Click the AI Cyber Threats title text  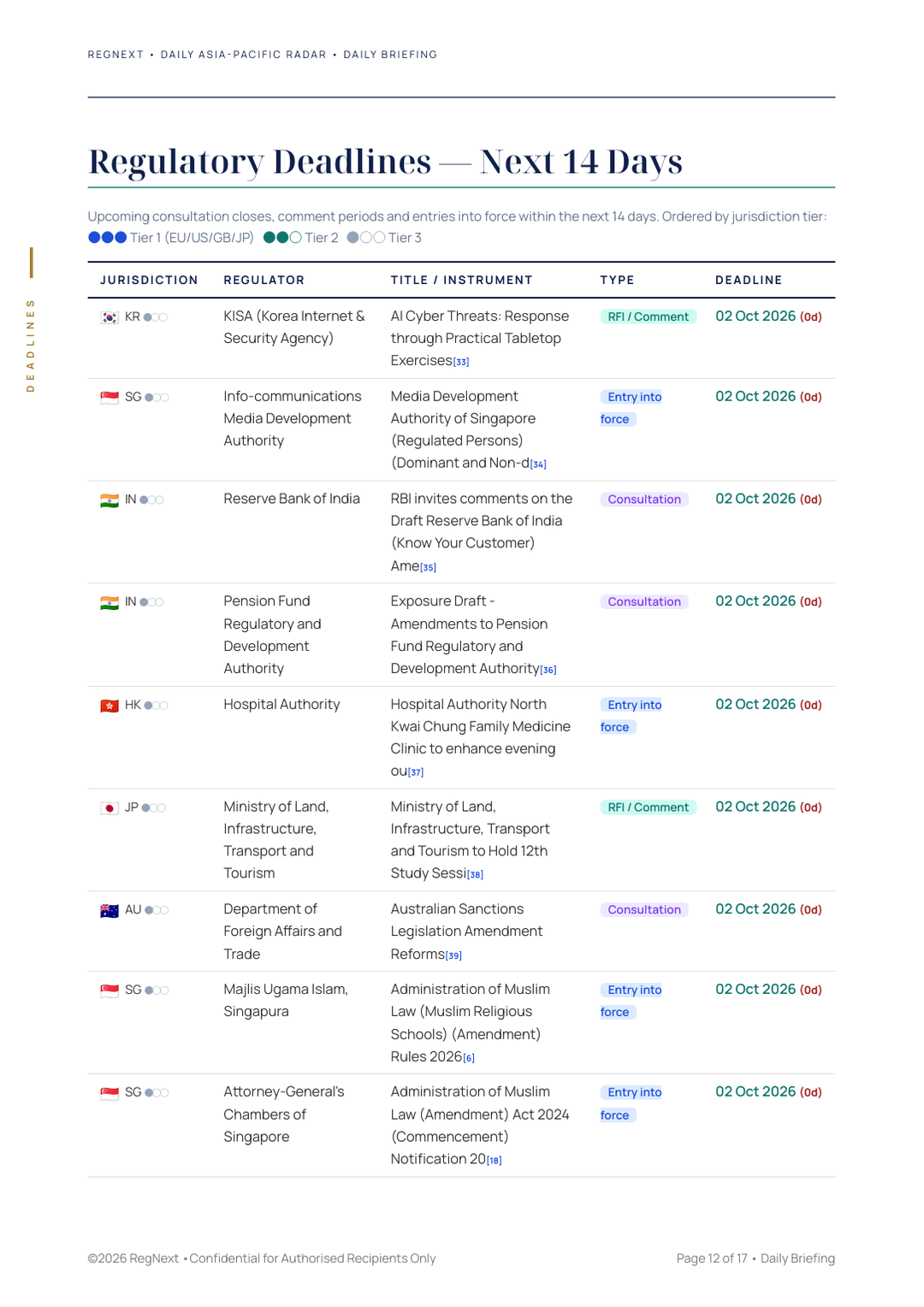pyautogui.click(x=480, y=339)
